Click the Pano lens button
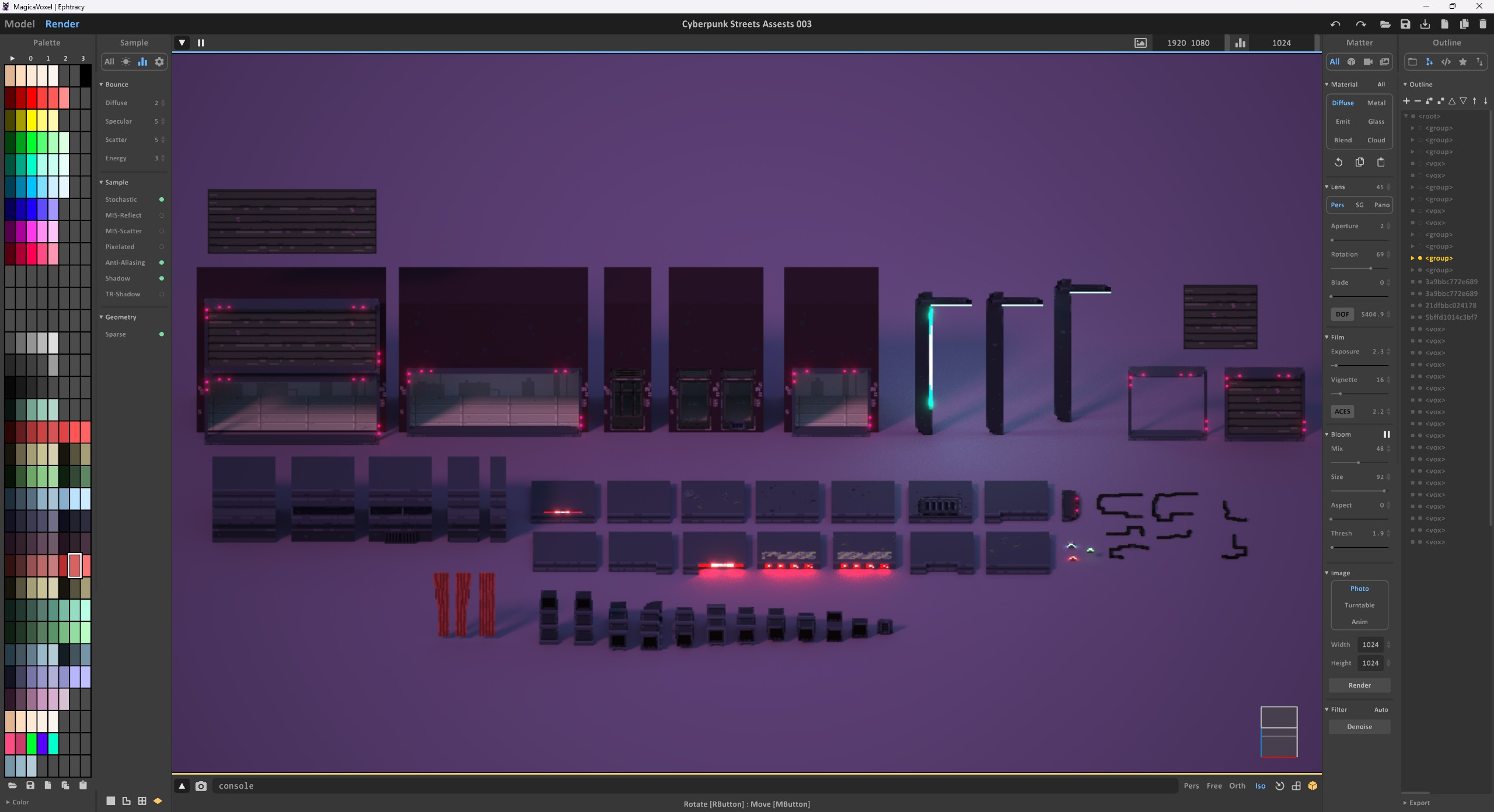Screen dimensions: 1494x812 tap(1381, 205)
